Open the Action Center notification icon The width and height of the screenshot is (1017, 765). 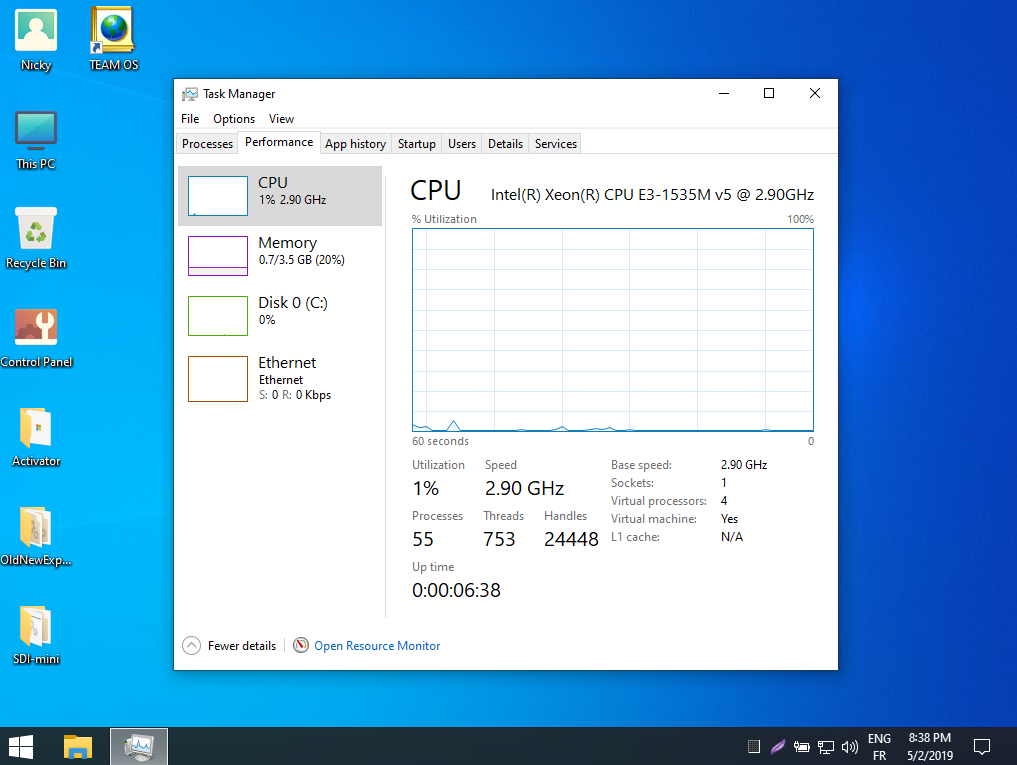pyautogui.click(x=982, y=747)
